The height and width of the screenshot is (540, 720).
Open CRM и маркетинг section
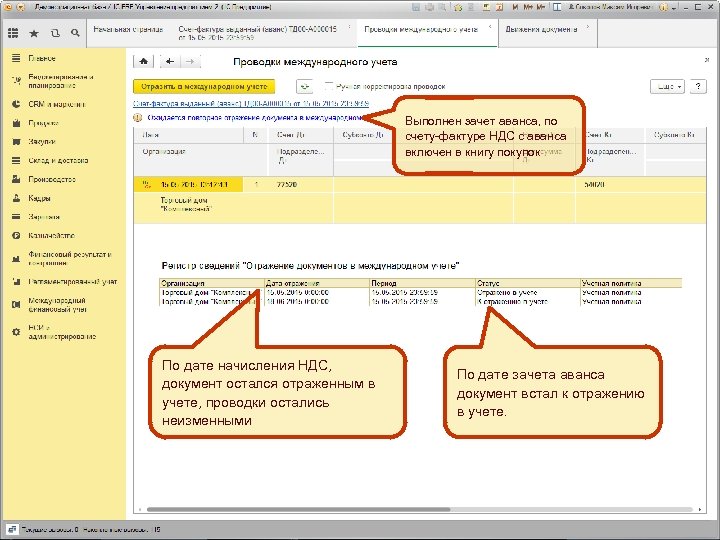point(55,103)
